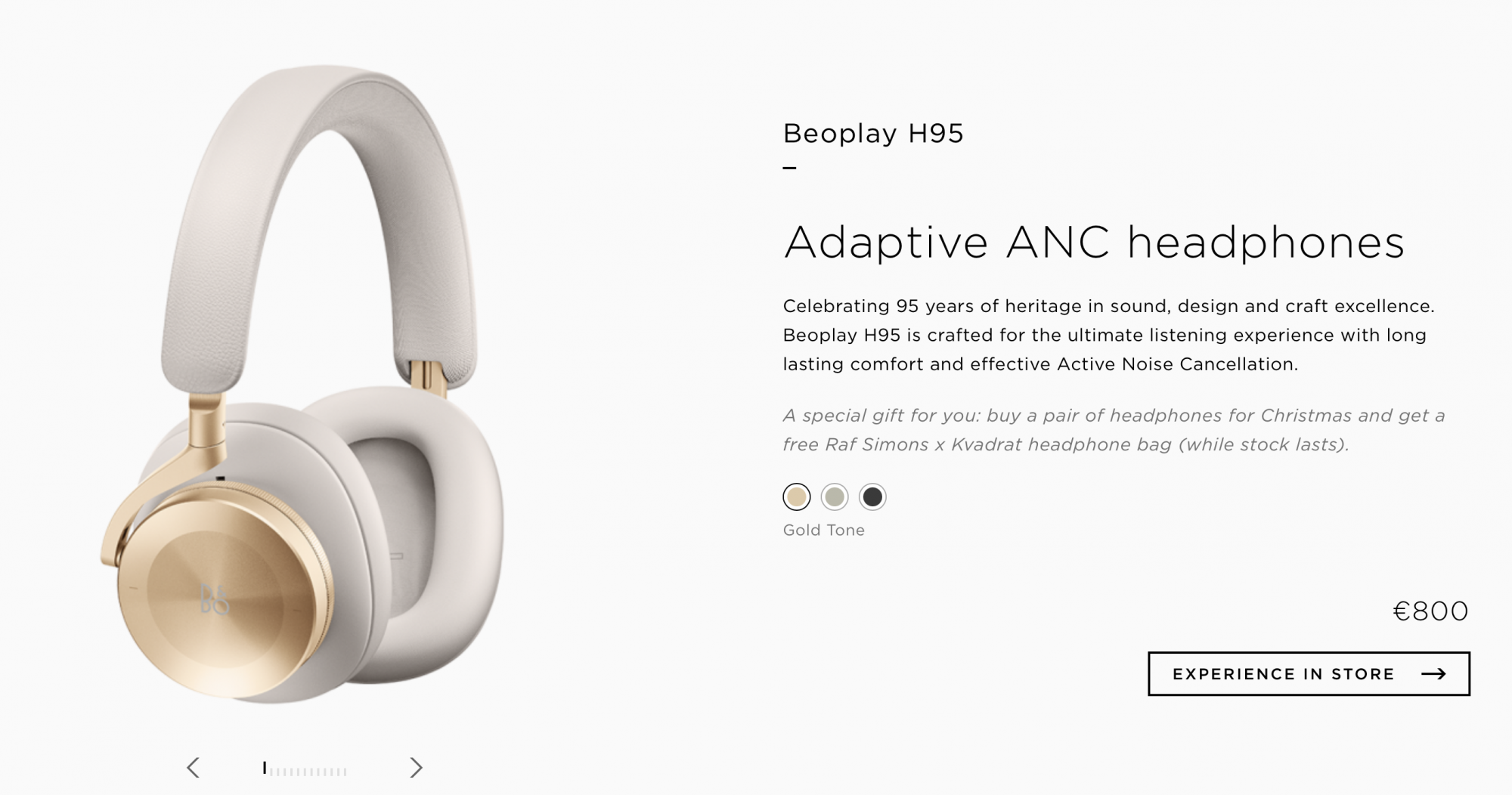Select the second carousel indicator tick
This screenshot has width=1512, height=795.
pyautogui.click(x=271, y=772)
